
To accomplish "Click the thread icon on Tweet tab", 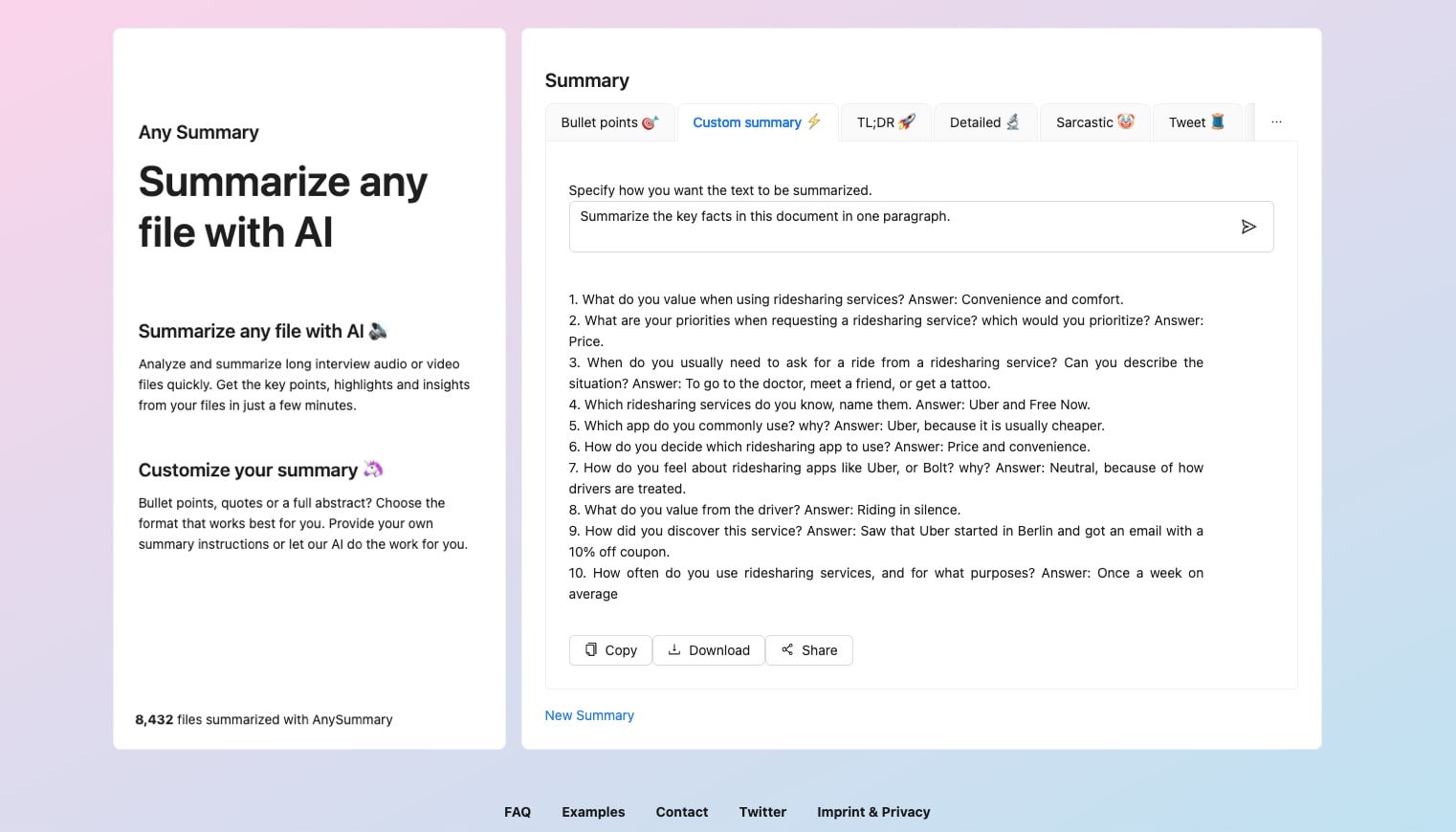I will pyautogui.click(x=1216, y=121).
